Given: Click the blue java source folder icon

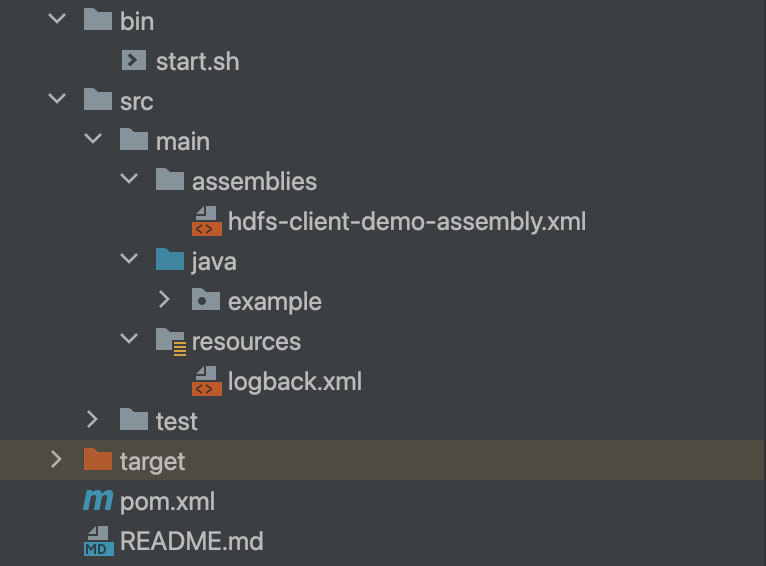Looking at the screenshot, I should 170,261.
